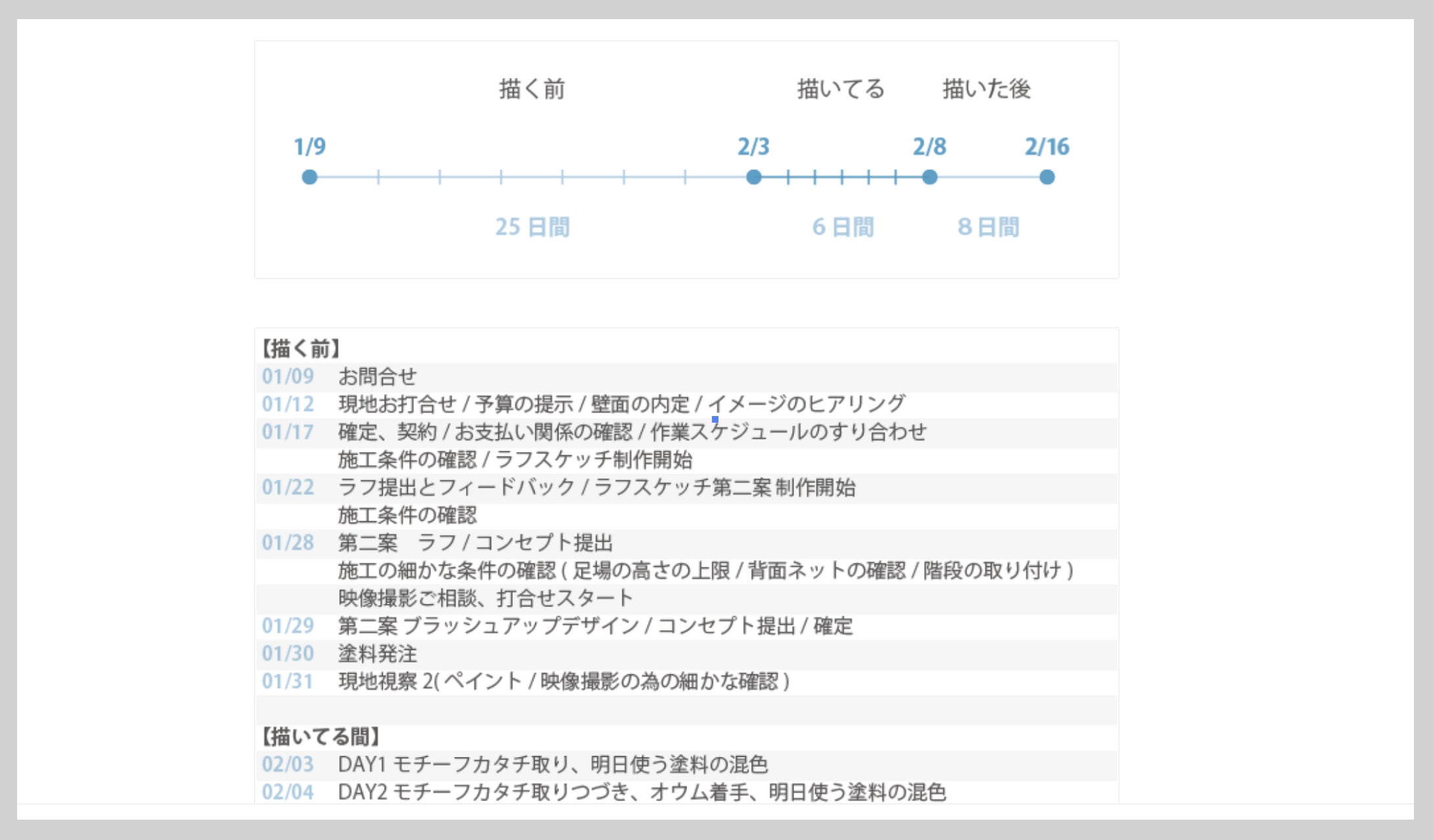1433x840 pixels.
Task: Click the 02/03 DAY1 row
Action: coord(552,764)
